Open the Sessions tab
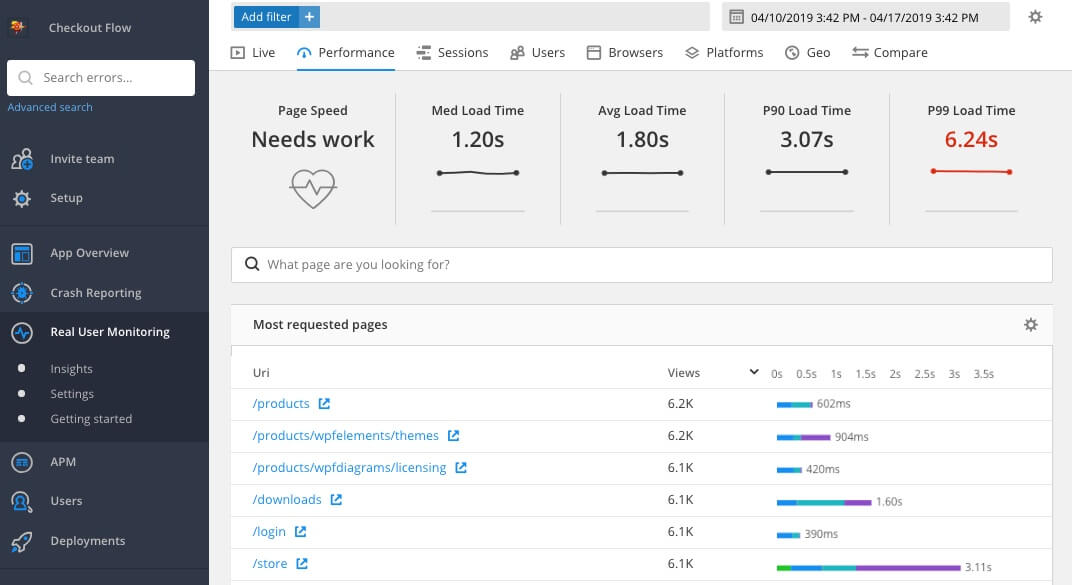 point(453,53)
